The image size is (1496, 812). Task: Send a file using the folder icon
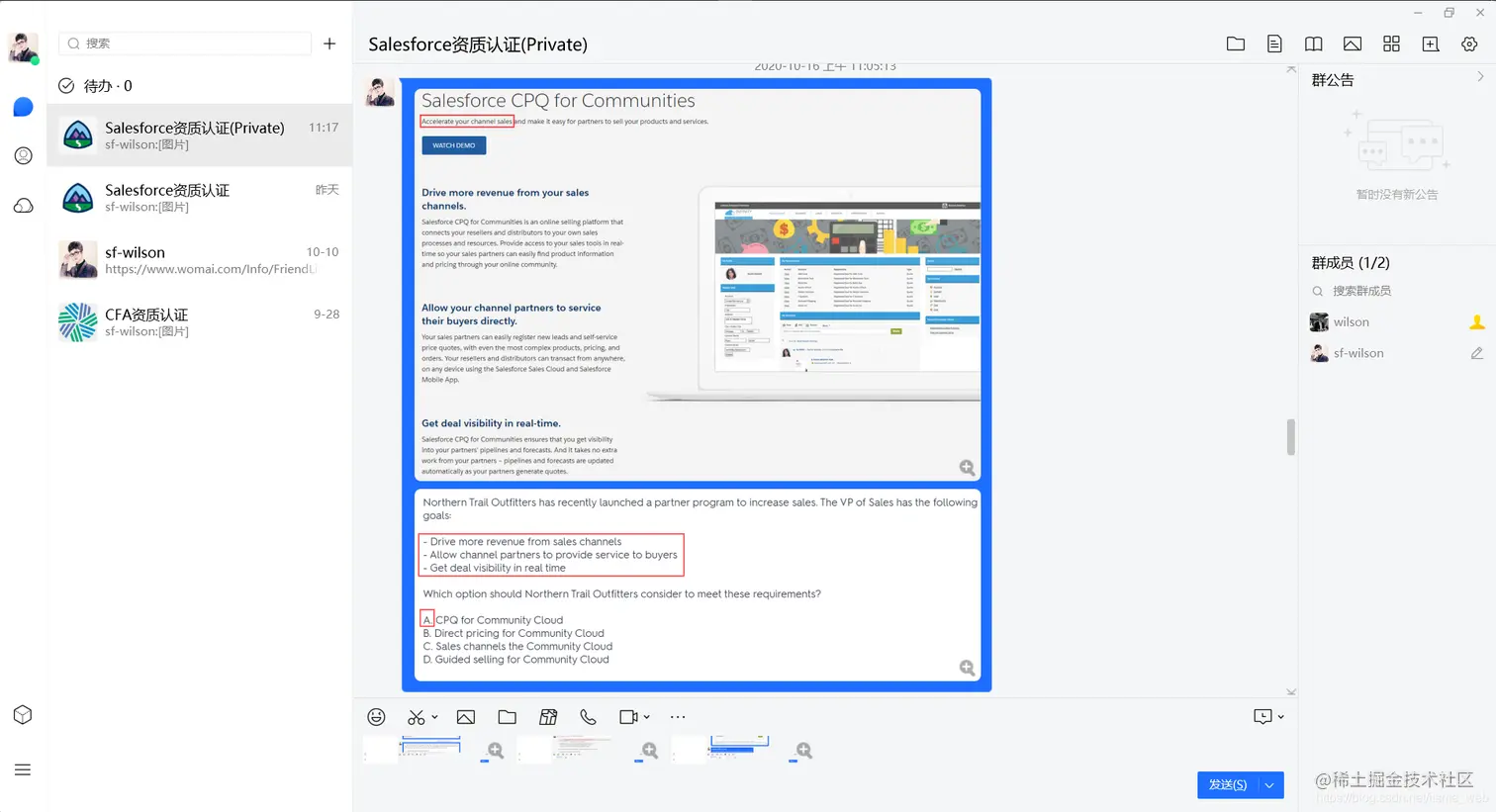508,717
